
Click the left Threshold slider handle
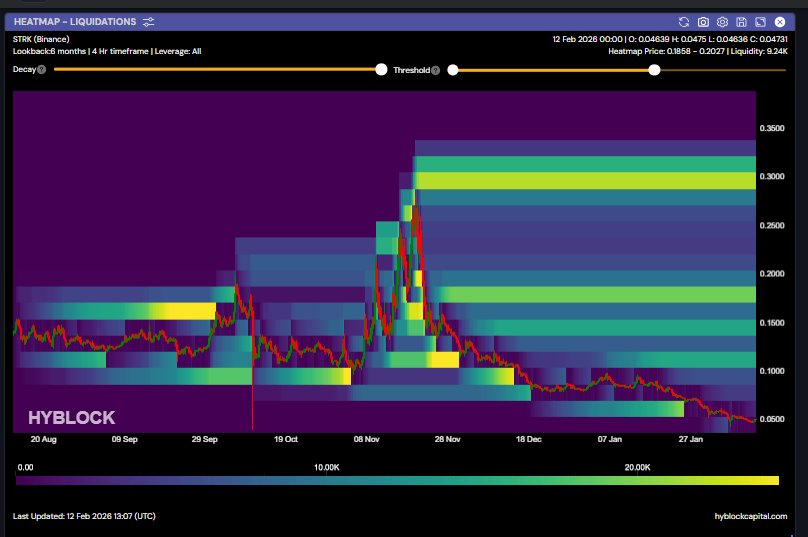coord(453,69)
